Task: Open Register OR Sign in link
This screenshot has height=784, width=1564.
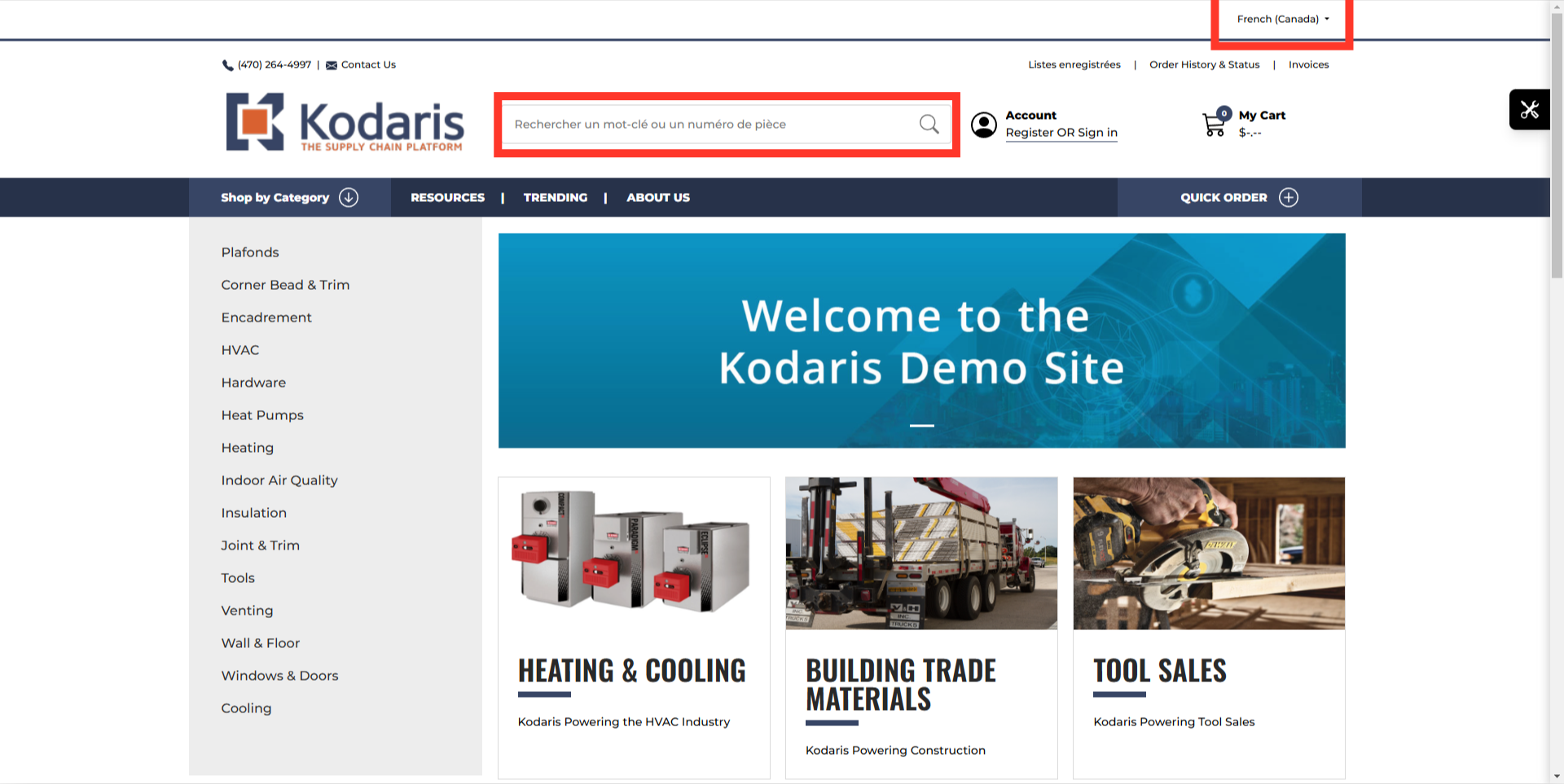Action: click(1061, 133)
